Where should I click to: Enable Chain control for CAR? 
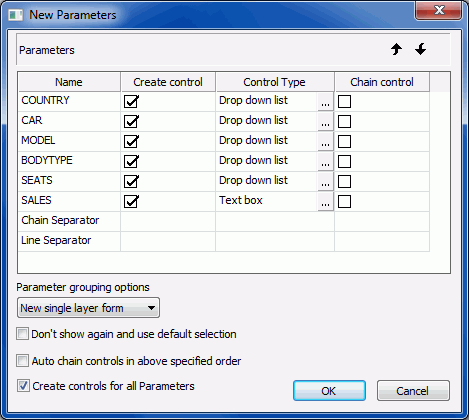point(344,122)
